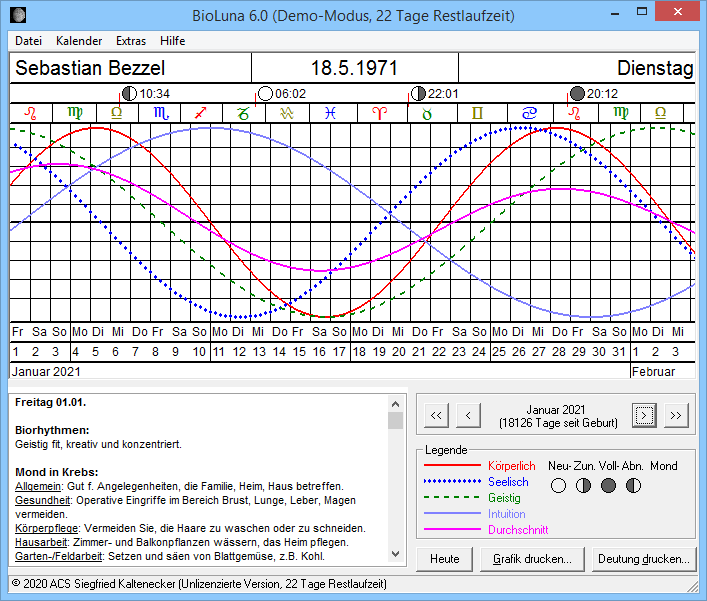Click the Hausarbeit underlined entry
The image size is (707, 601).
point(41,542)
